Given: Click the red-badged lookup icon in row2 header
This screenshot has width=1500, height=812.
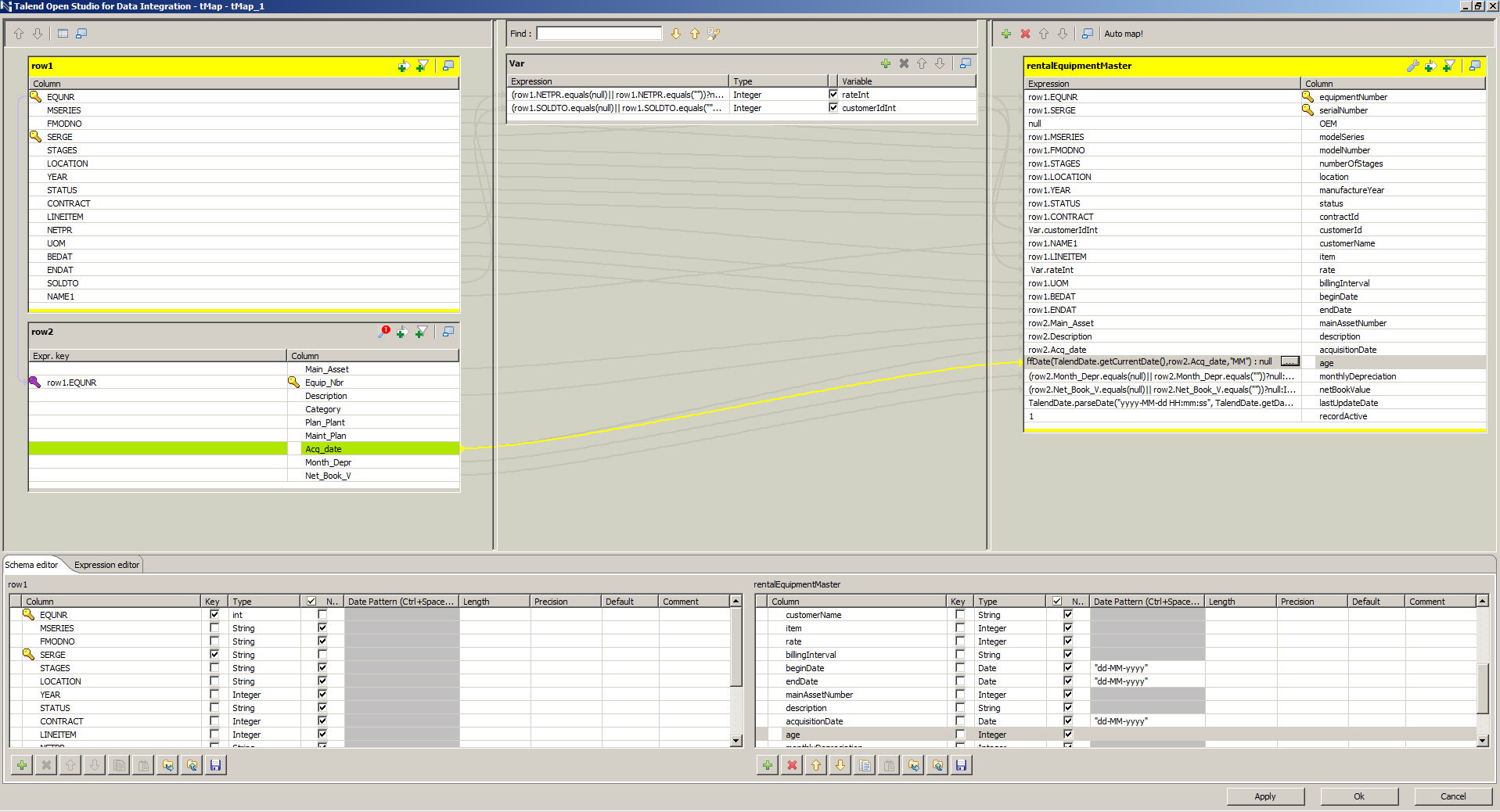Looking at the screenshot, I should tap(383, 332).
